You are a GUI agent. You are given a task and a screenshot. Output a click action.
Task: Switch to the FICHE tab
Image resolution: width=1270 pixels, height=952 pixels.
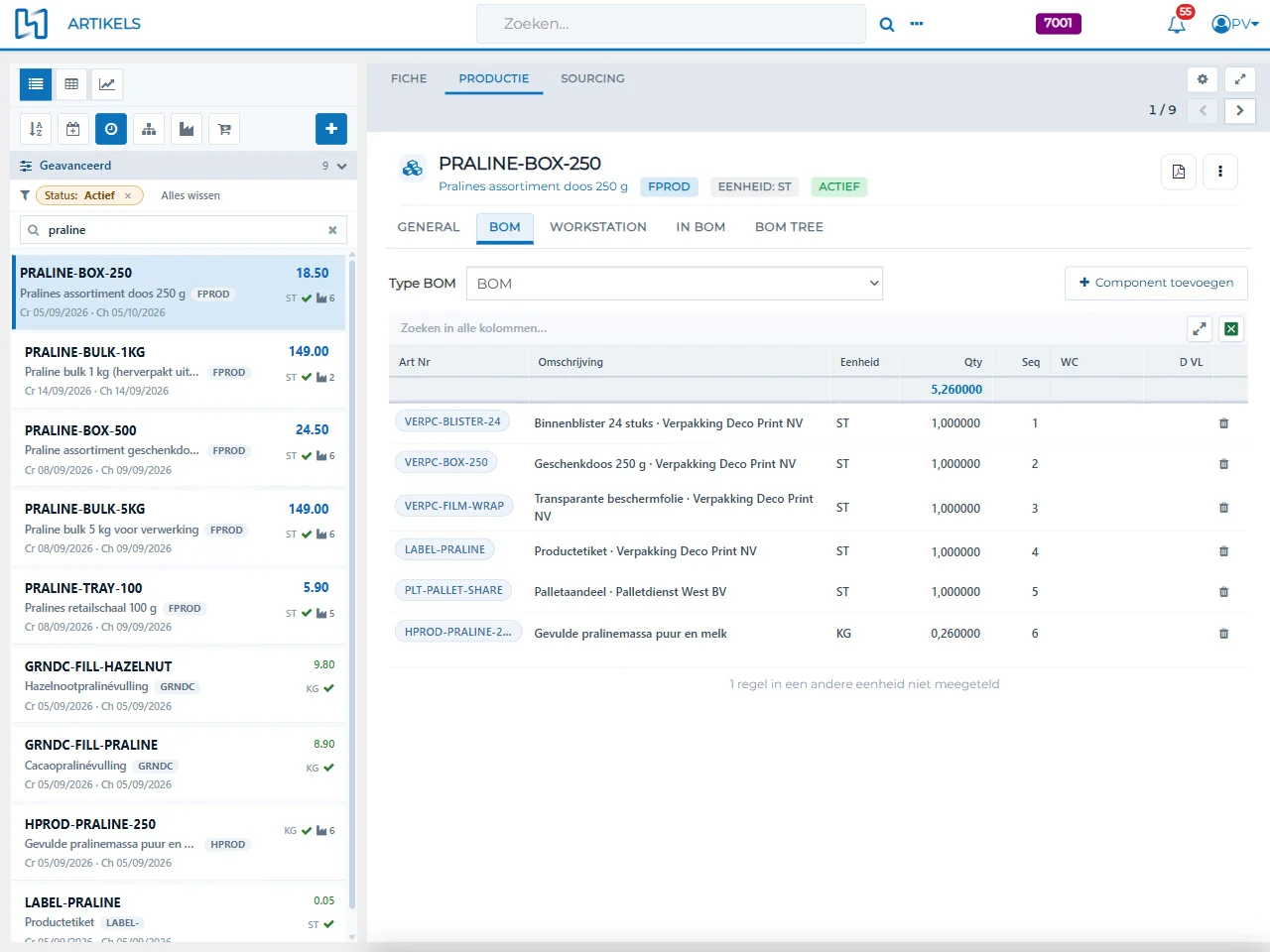click(x=409, y=78)
